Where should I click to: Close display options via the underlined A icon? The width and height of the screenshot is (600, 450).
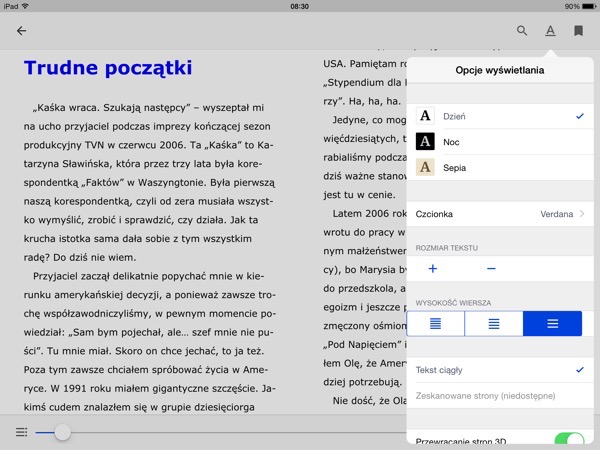pos(550,31)
